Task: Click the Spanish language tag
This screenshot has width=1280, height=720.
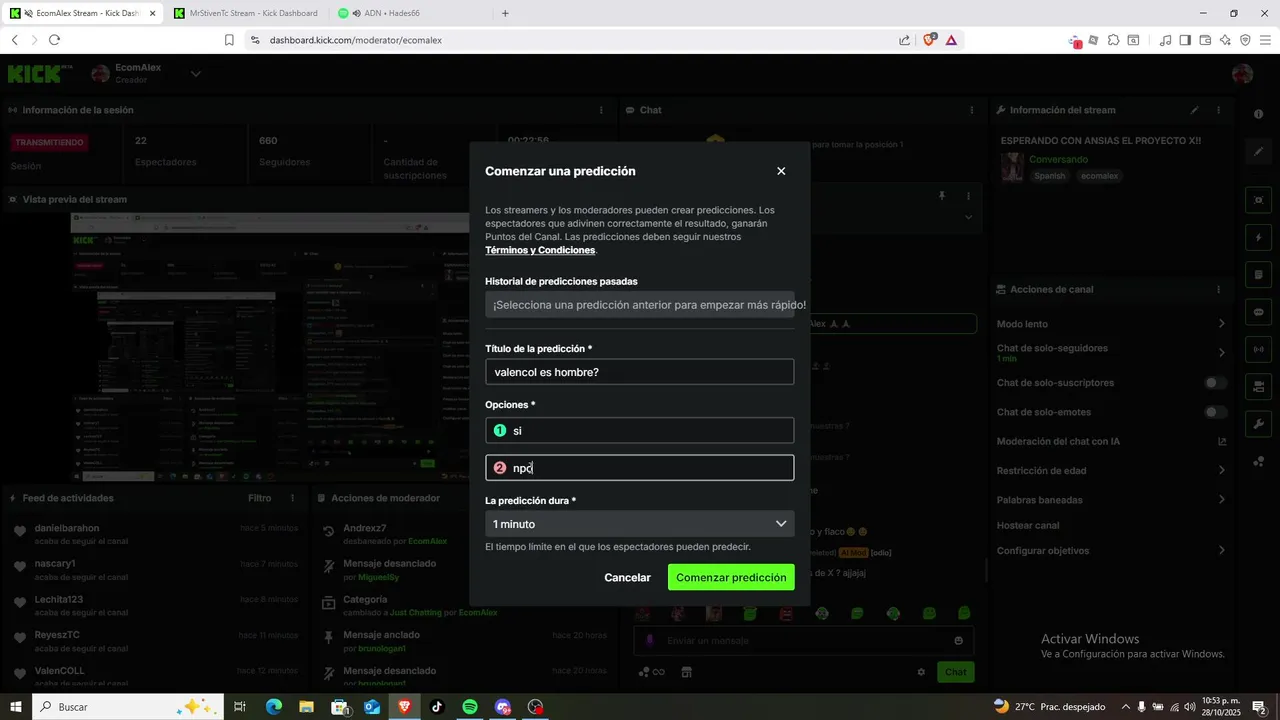Action: coord(1050,176)
